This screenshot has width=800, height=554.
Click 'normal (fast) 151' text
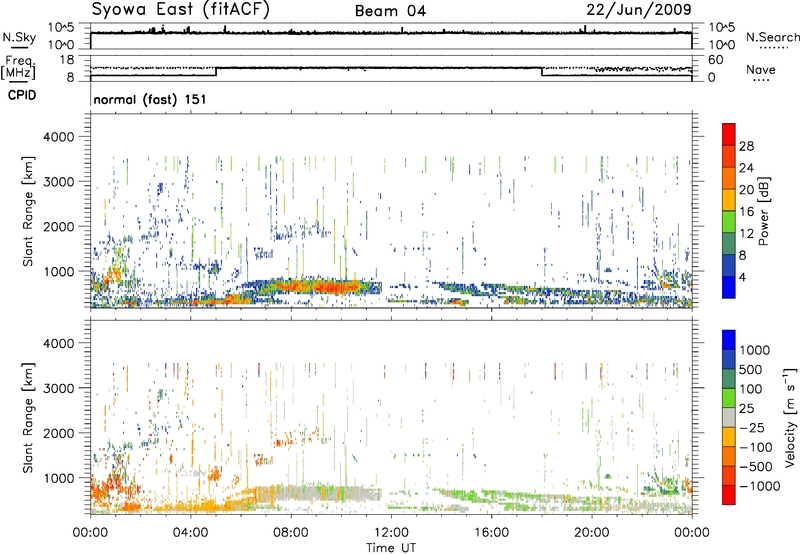150,99
